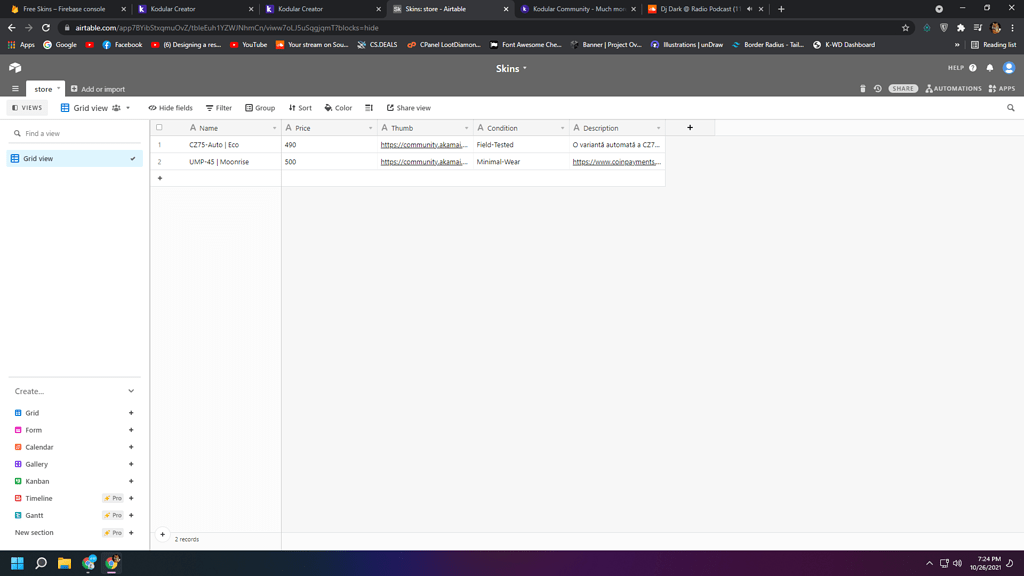
Task: Open APPS panel
Action: pos(1002,89)
